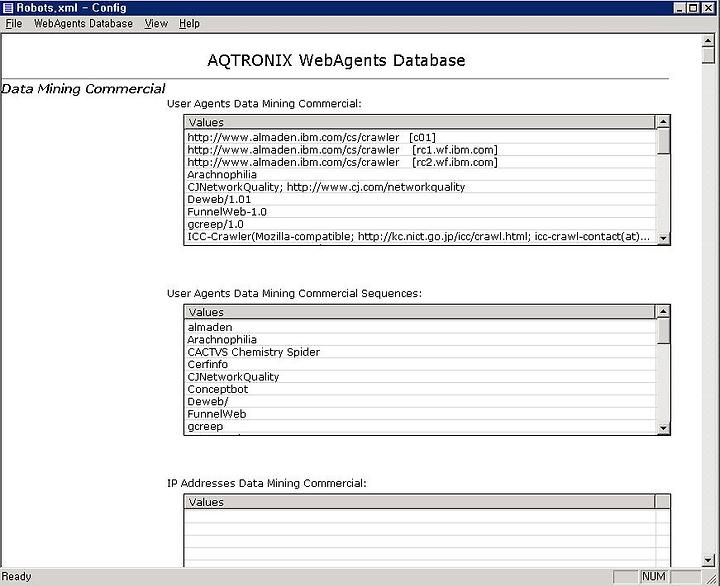Select CJNetworkQuality in Sequences list
Viewport: 720px width, 586px height.
click(x=421, y=377)
